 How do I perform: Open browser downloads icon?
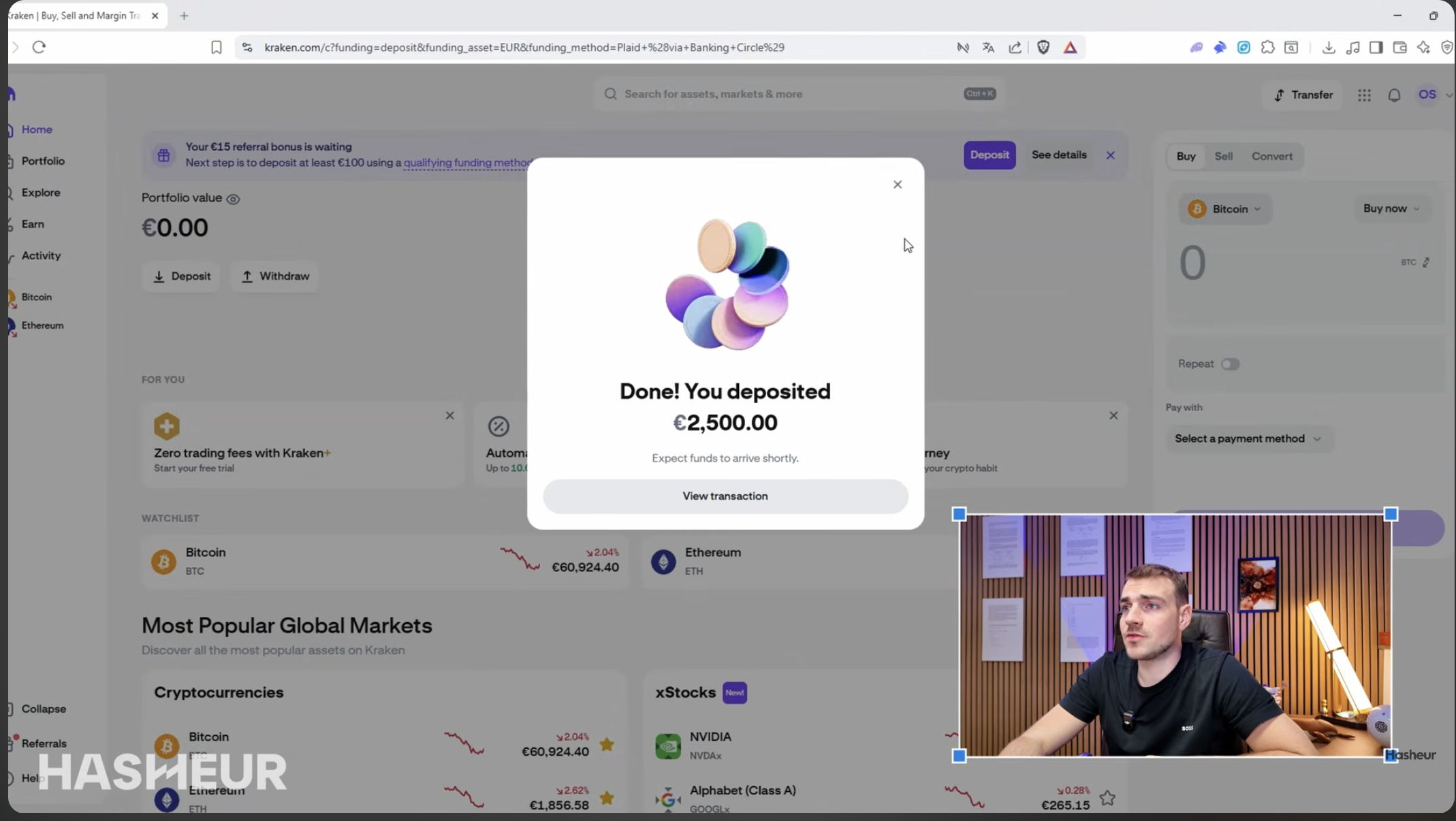coord(1328,48)
